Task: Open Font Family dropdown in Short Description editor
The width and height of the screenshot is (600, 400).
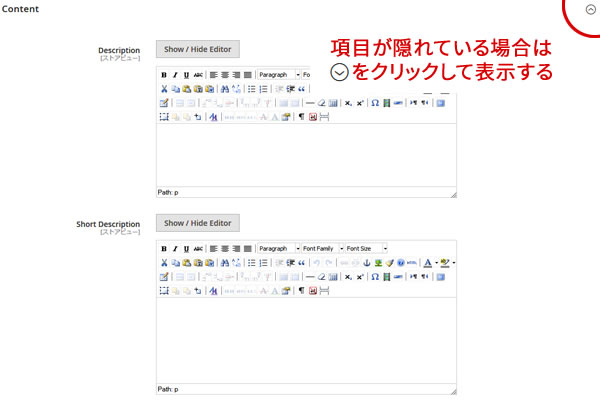Action: (322, 248)
